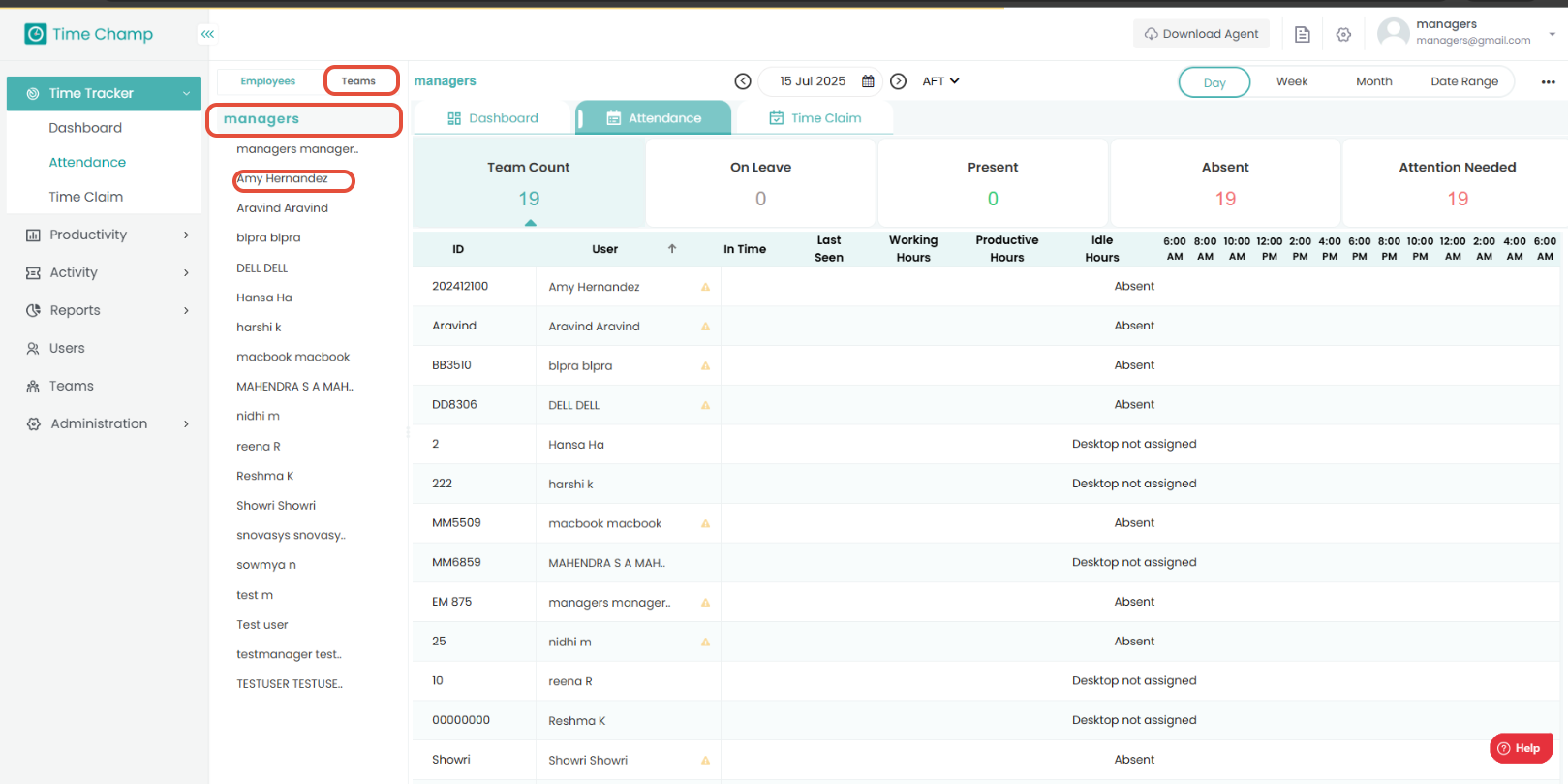Open the Time Claim tab
The width and height of the screenshot is (1568, 784).
pos(815,118)
